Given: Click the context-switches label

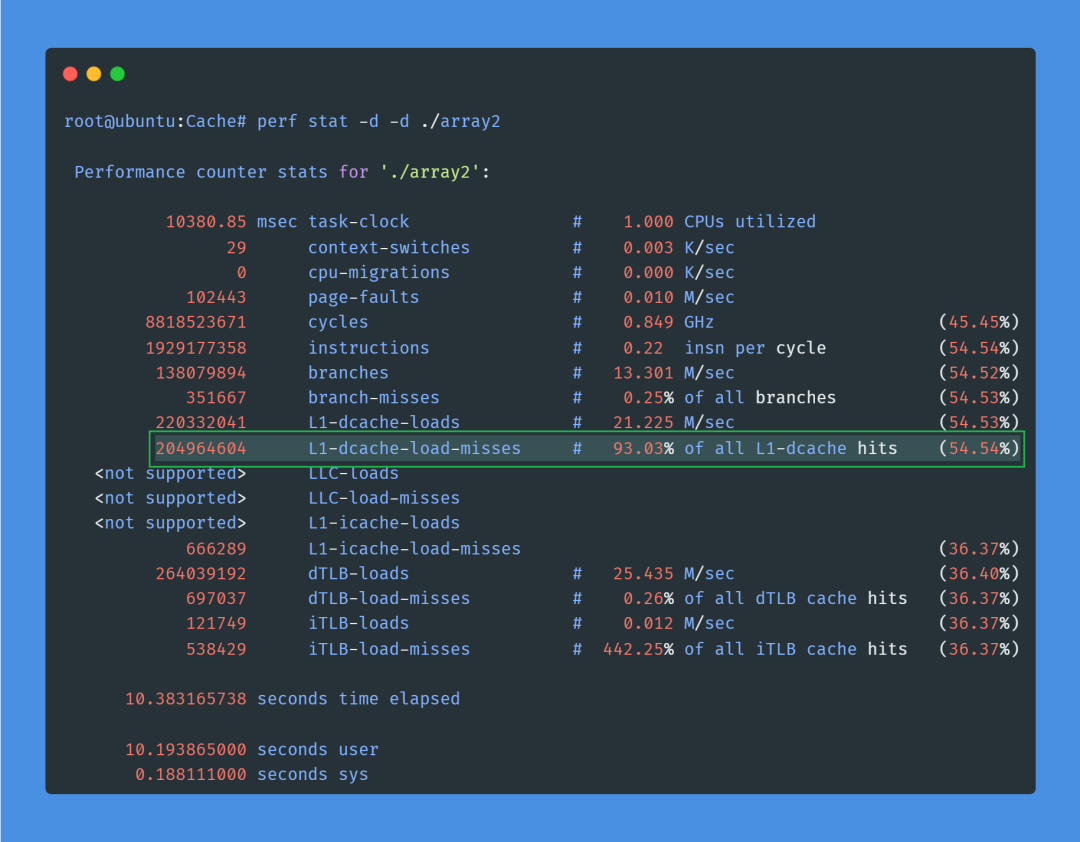Looking at the screenshot, I should (388, 247).
